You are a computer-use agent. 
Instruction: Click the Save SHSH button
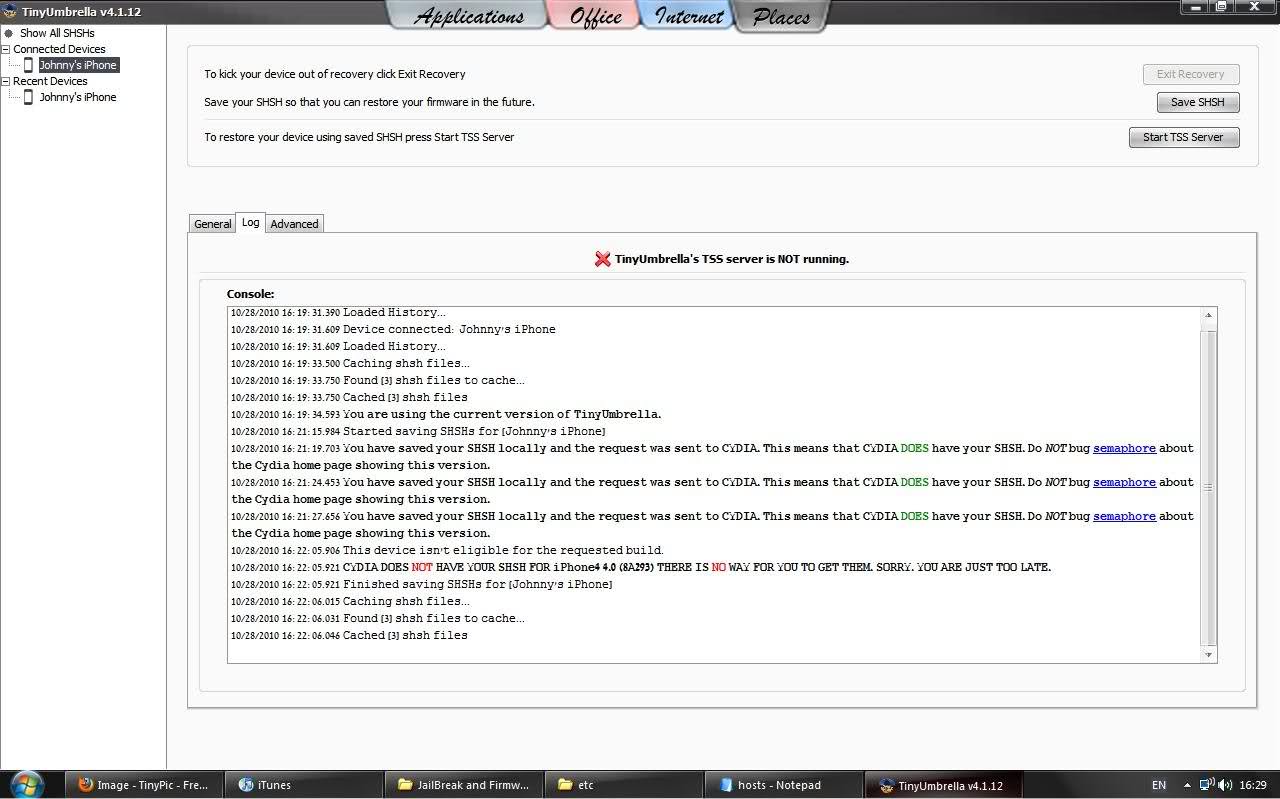(1198, 102)
